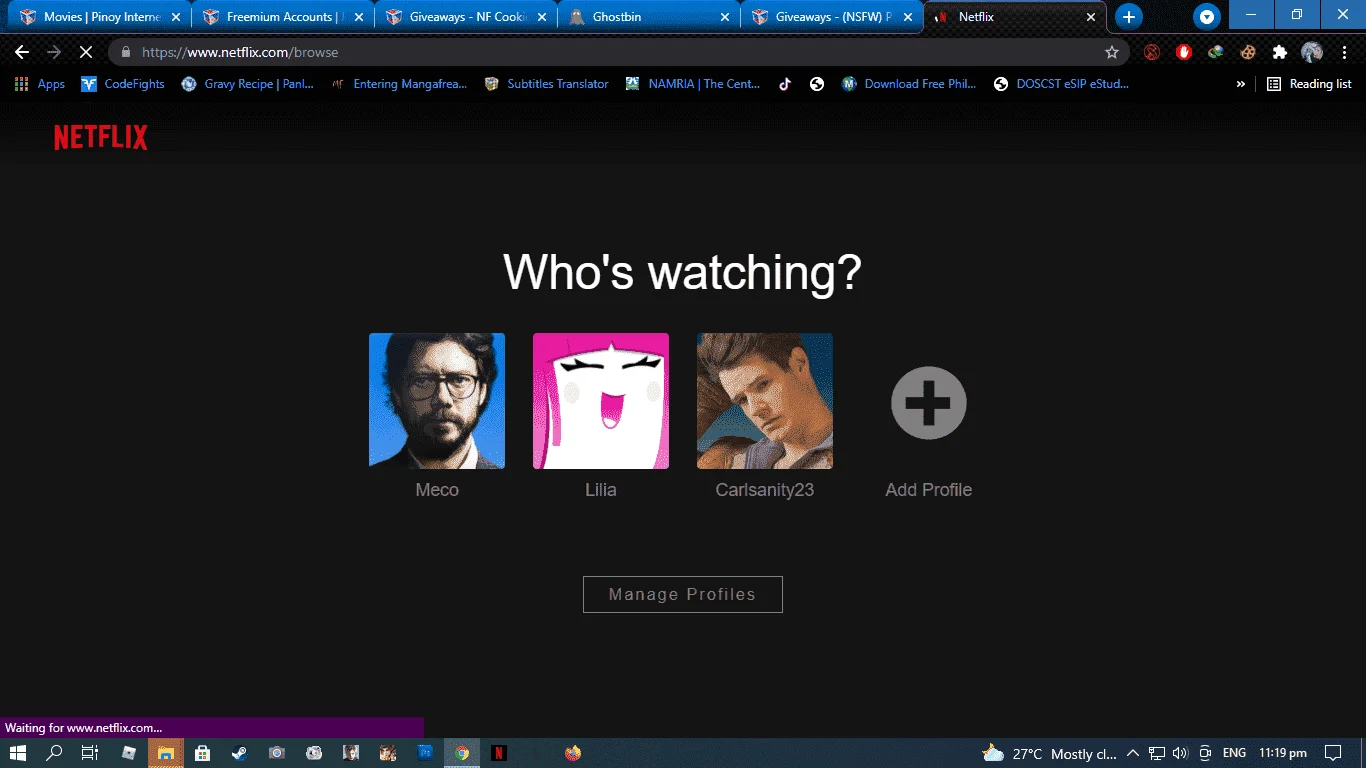View site information via the padlock icon

126,52
